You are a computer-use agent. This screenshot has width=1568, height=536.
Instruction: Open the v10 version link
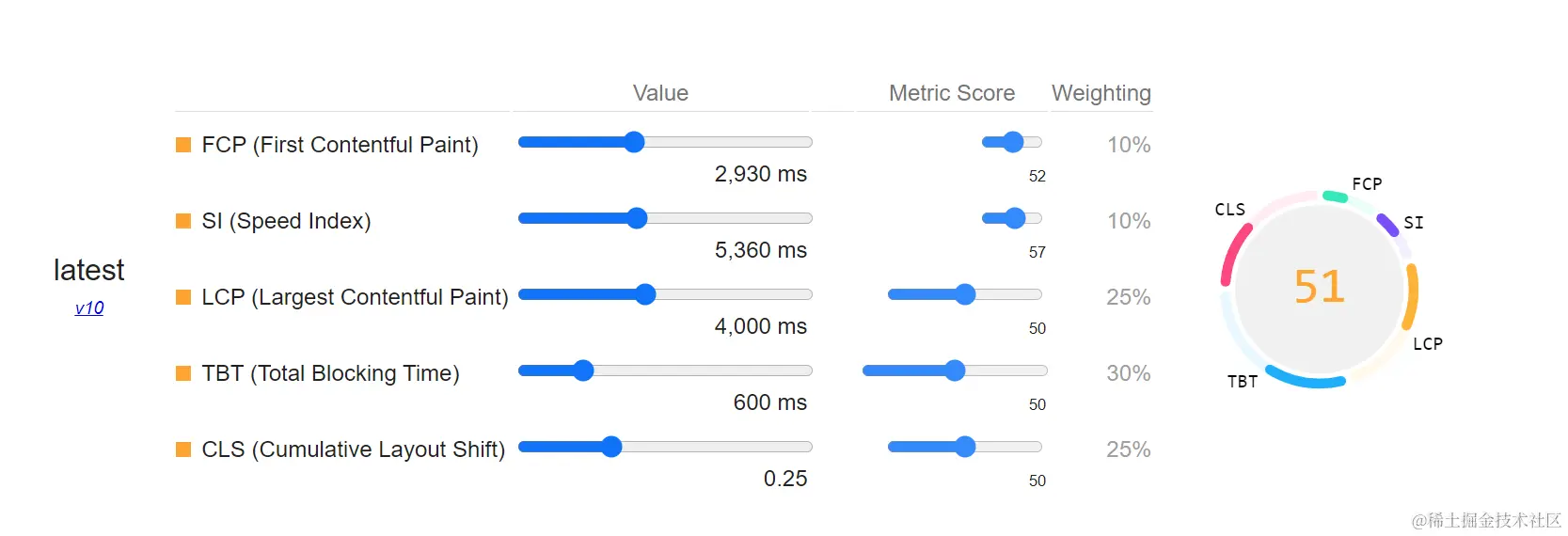tap(89, 307)
